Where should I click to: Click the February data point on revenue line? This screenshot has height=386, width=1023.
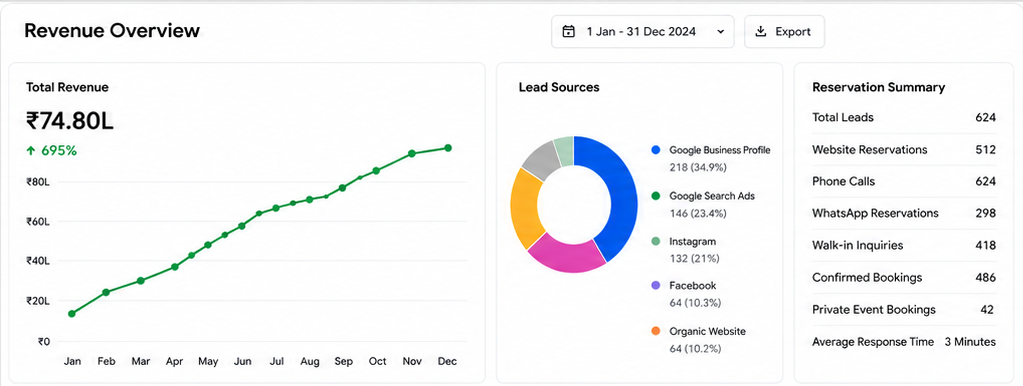[x=106, y=292]
